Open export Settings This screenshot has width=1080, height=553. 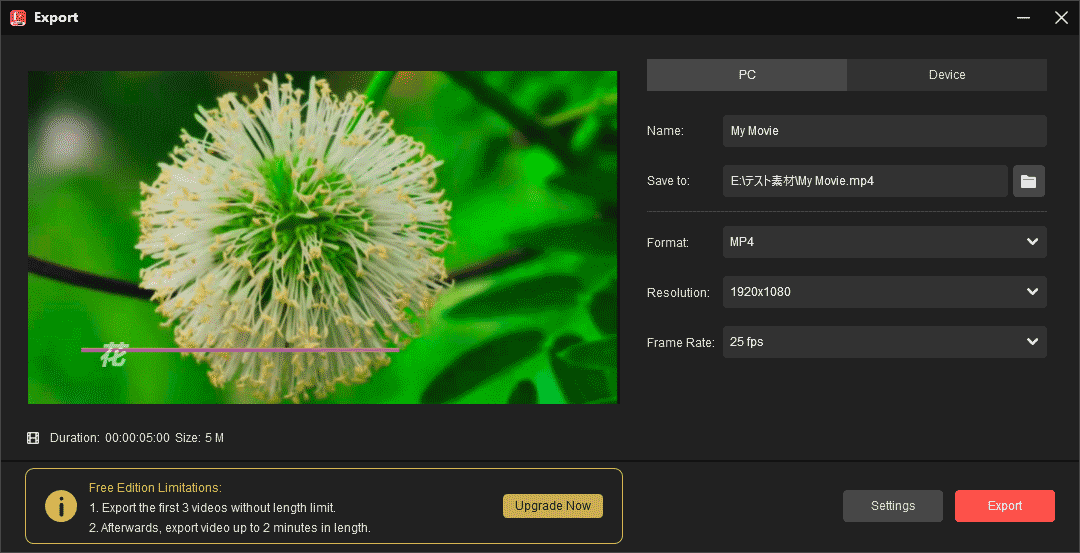coord(892,506)
